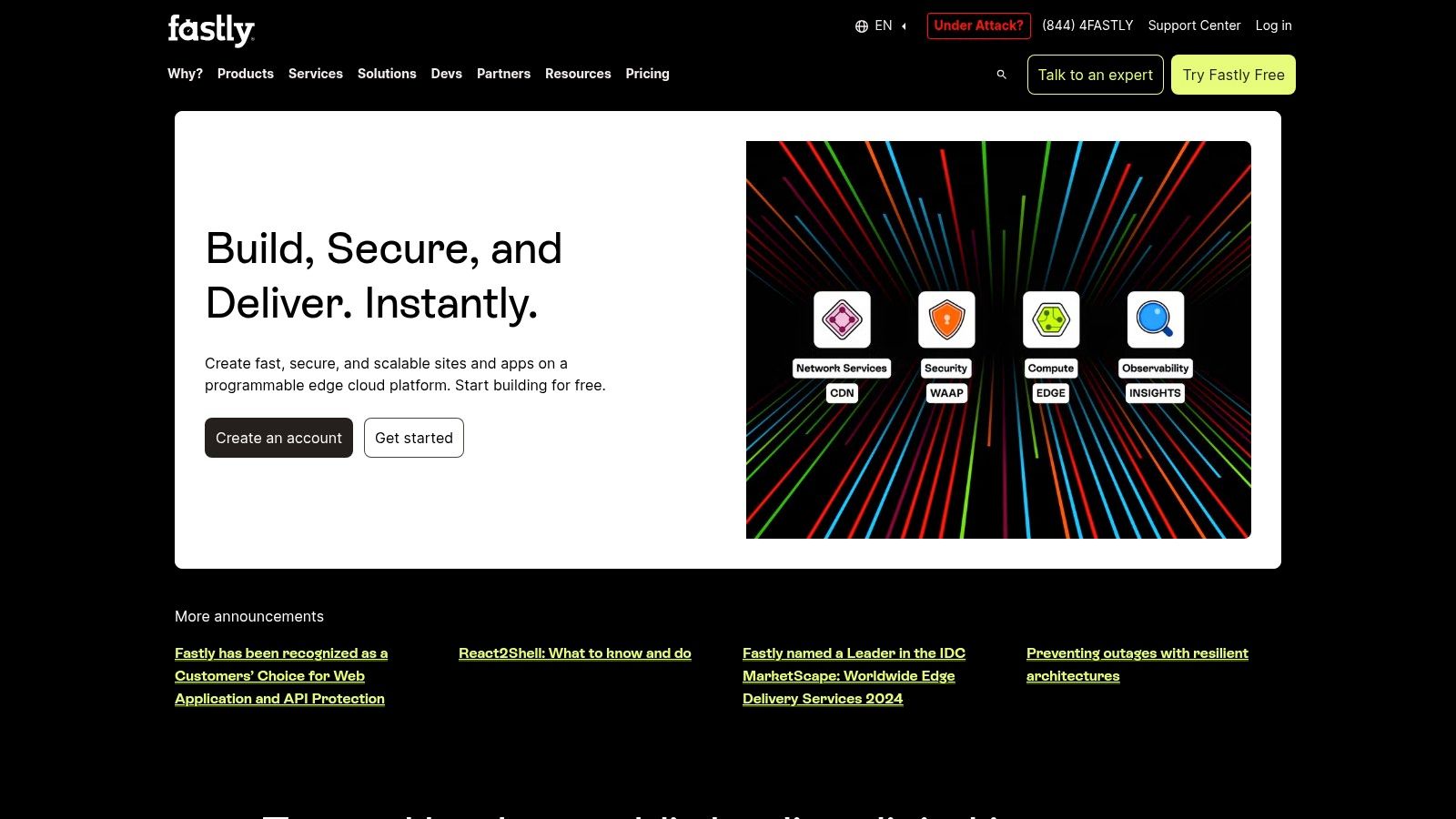1456x819 pixels.
Task: Go to the Log in page
Action: (1273, 25)
